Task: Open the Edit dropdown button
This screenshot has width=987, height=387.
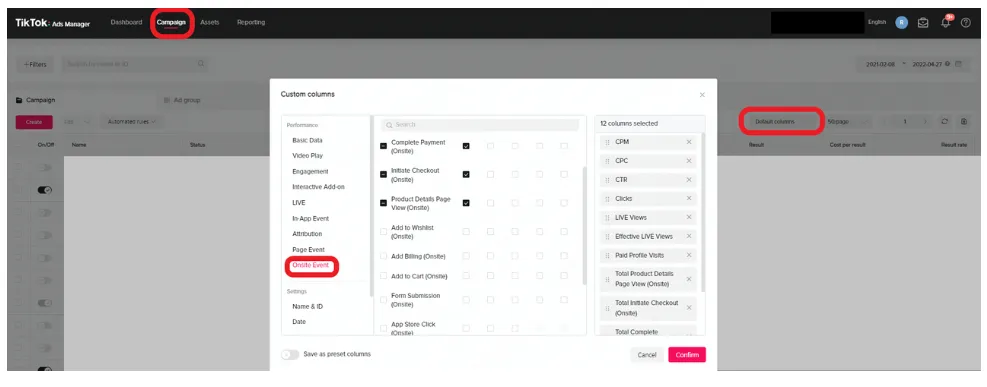Action: point(77,121)
